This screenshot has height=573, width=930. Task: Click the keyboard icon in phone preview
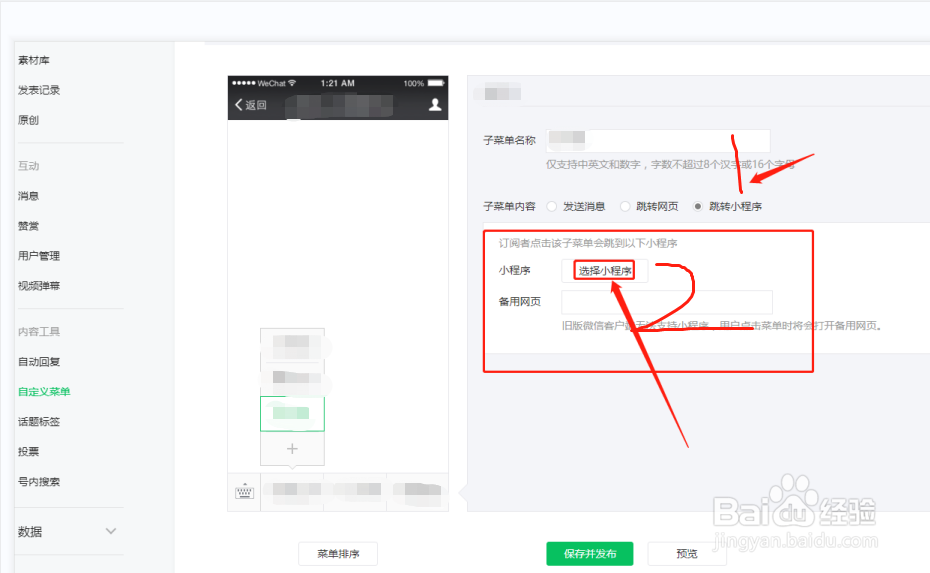point(244,492)
